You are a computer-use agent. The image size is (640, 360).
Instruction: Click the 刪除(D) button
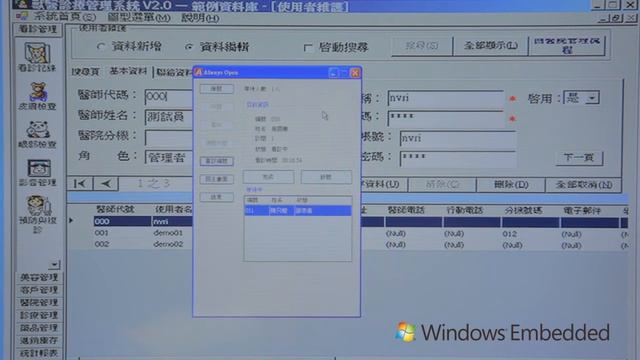tap(511, 184)
